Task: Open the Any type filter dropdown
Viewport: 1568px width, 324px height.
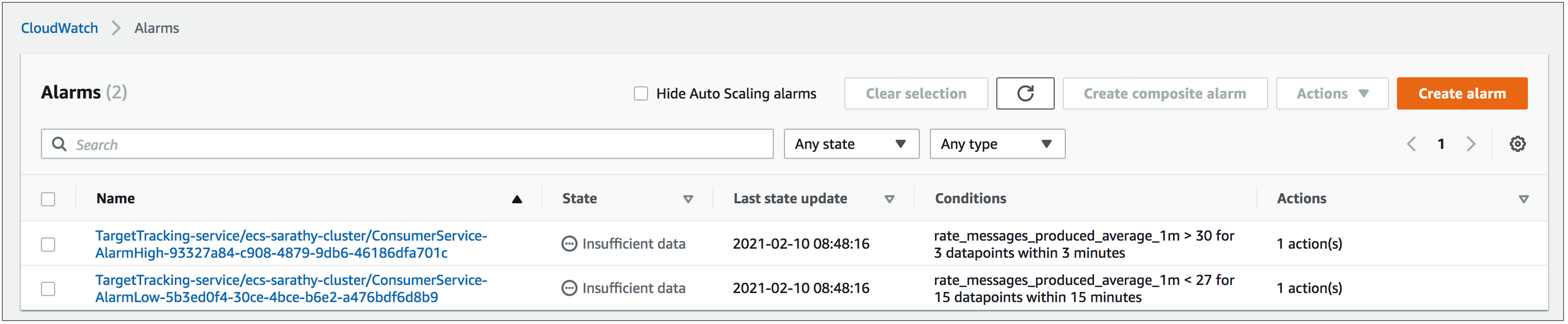Action: point(997,144)
